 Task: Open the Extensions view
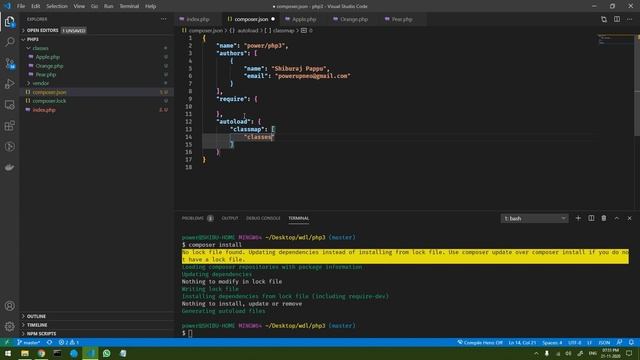(x=9, y=126)
